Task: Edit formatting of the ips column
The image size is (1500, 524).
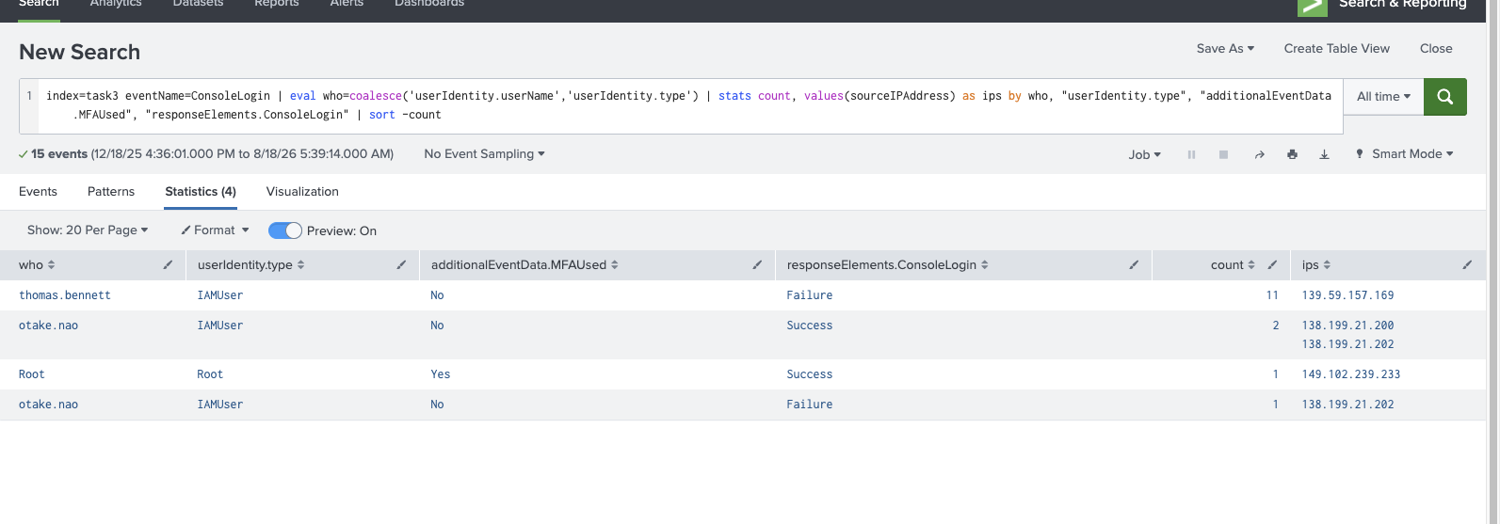Action: click(1467, 265)
